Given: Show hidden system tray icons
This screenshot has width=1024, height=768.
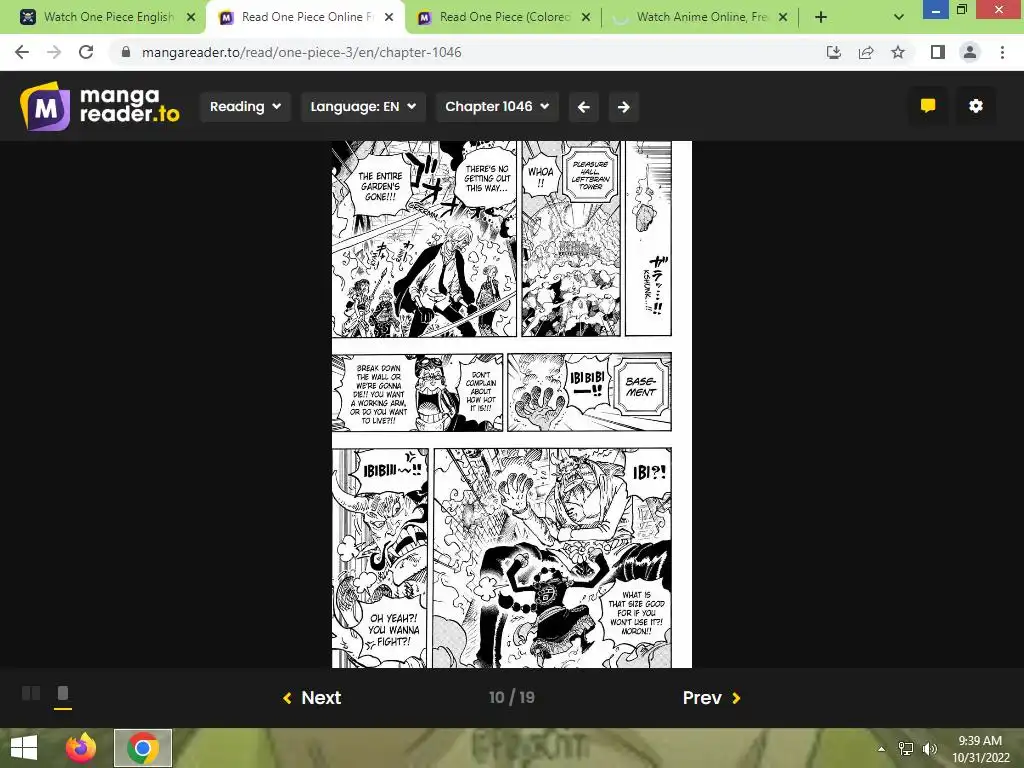Looking at the screenshot, I should click(882, 748).
